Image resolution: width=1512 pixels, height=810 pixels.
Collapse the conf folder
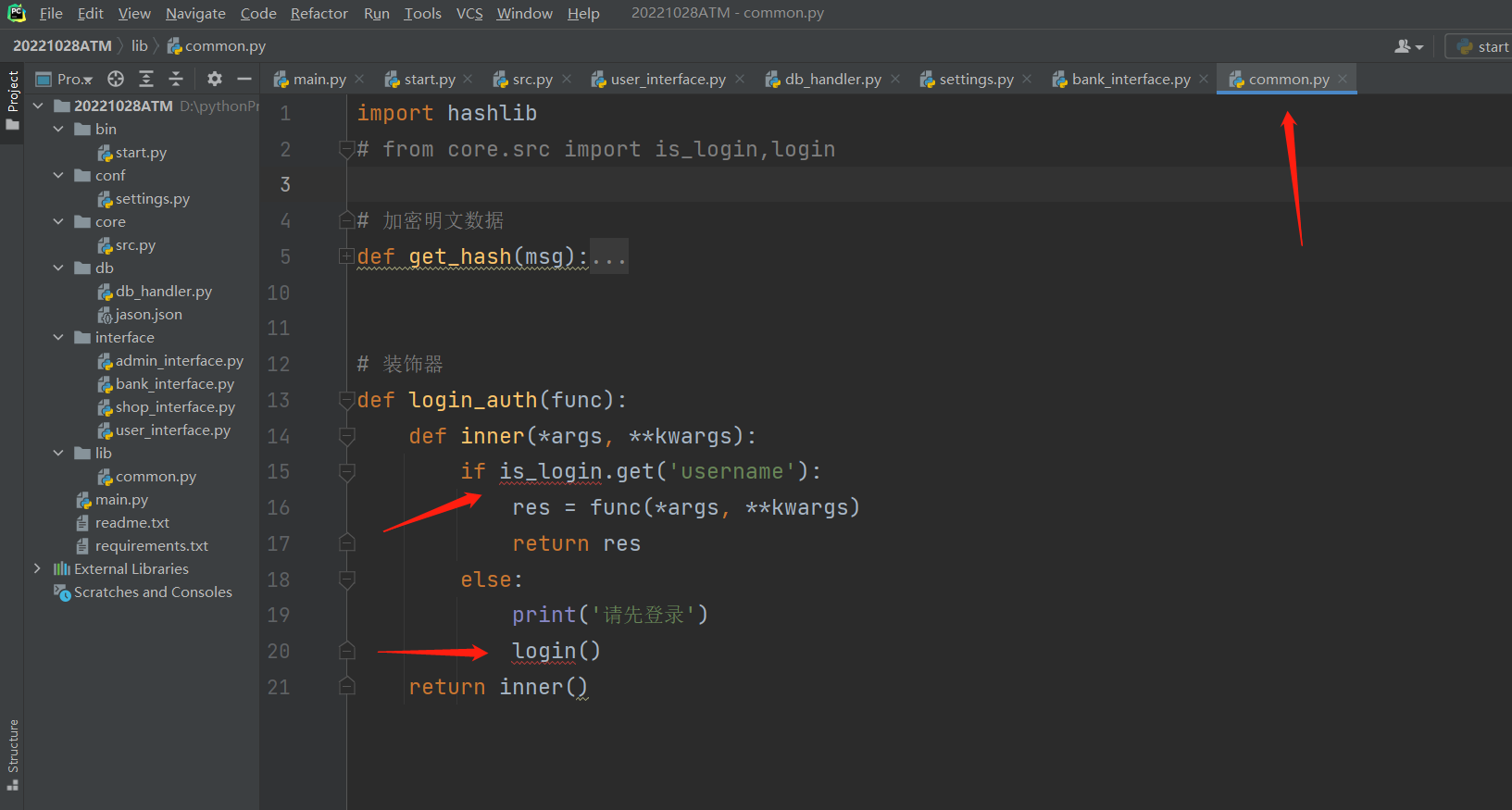[x=58, y=175]
